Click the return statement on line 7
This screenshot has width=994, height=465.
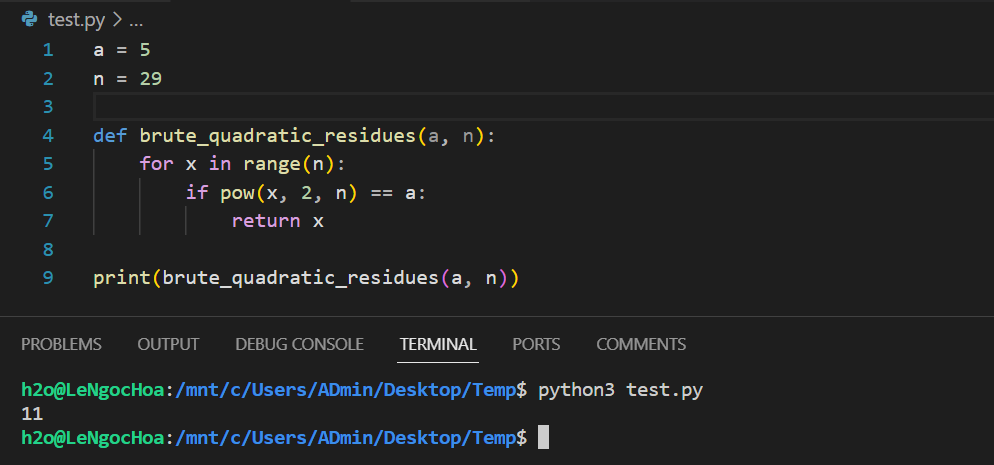(x=265, y=220)
